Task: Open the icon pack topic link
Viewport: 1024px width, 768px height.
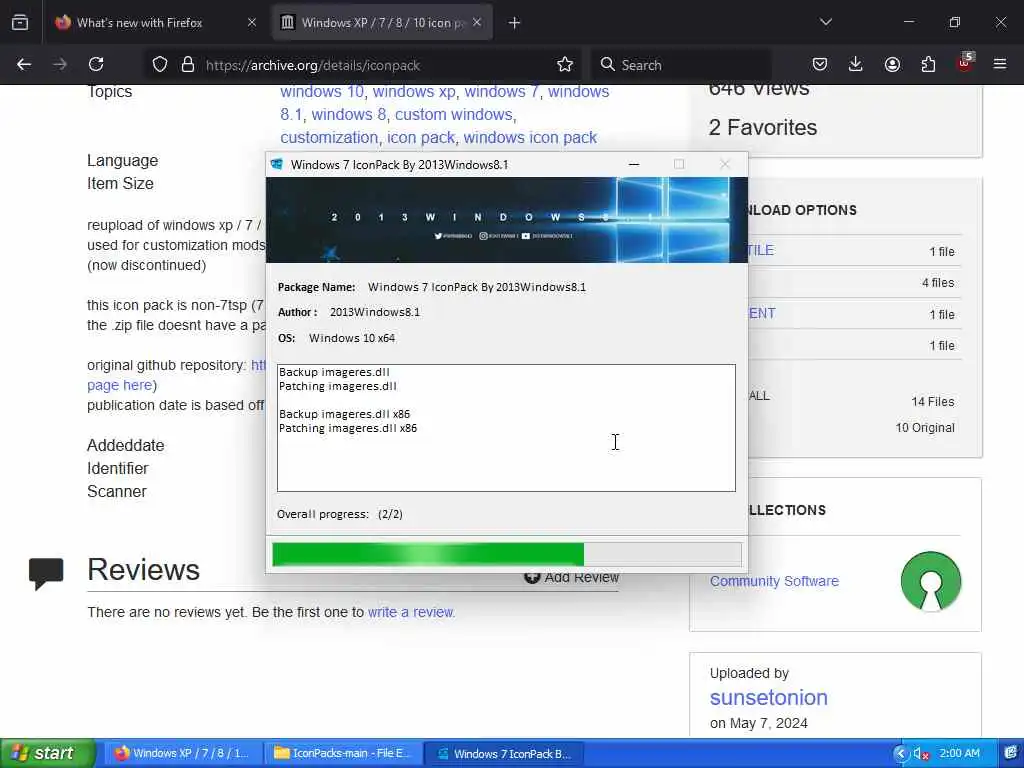Action: click(421, 138)
